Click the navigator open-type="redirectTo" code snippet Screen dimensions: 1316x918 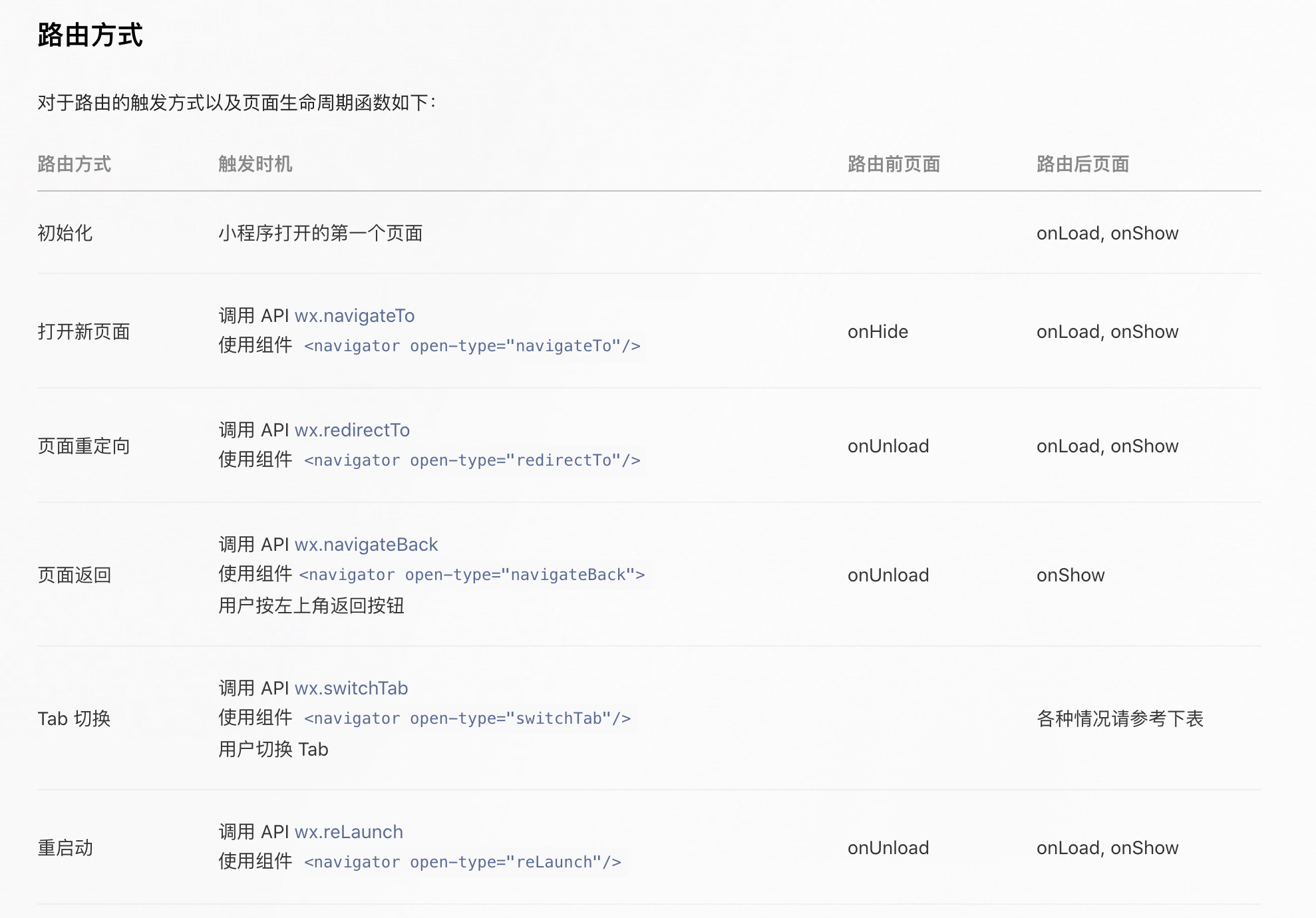(472, 460)
